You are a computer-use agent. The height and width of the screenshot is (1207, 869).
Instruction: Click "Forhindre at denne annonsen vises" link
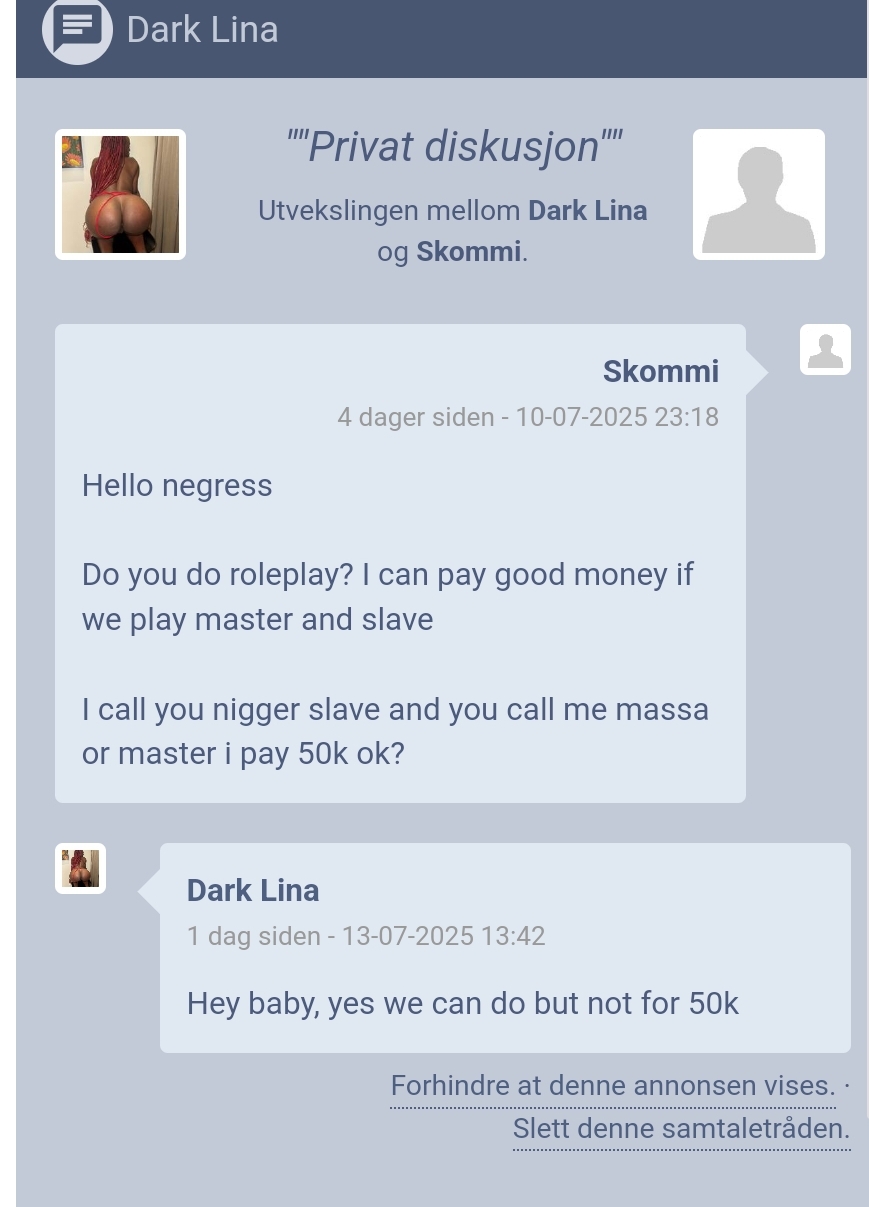(x=613, y=1086)
